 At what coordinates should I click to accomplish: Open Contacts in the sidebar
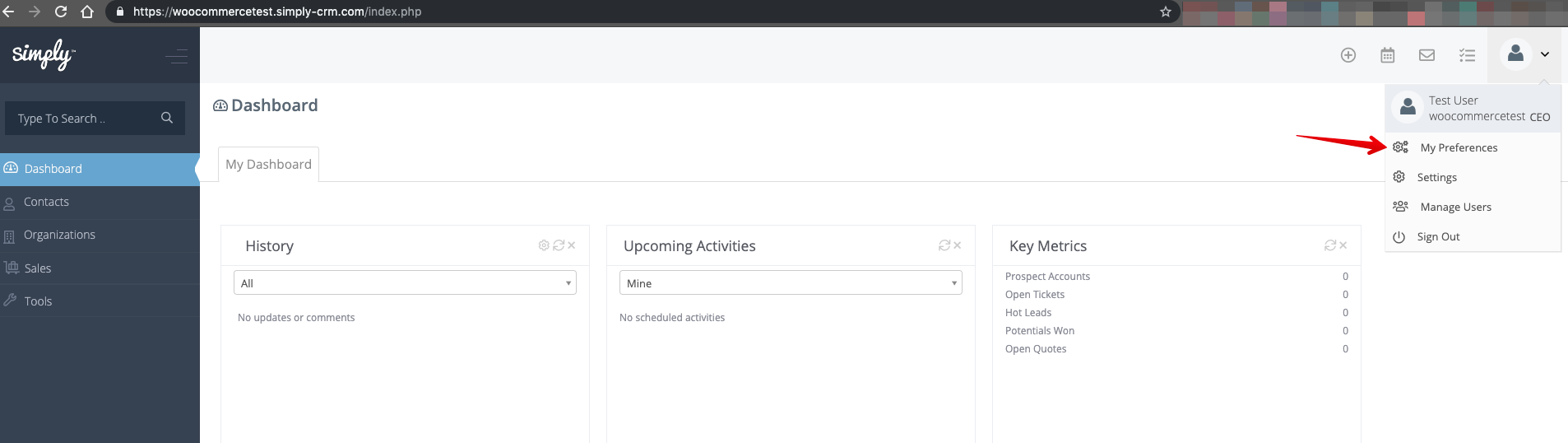(x=46, y=202)
